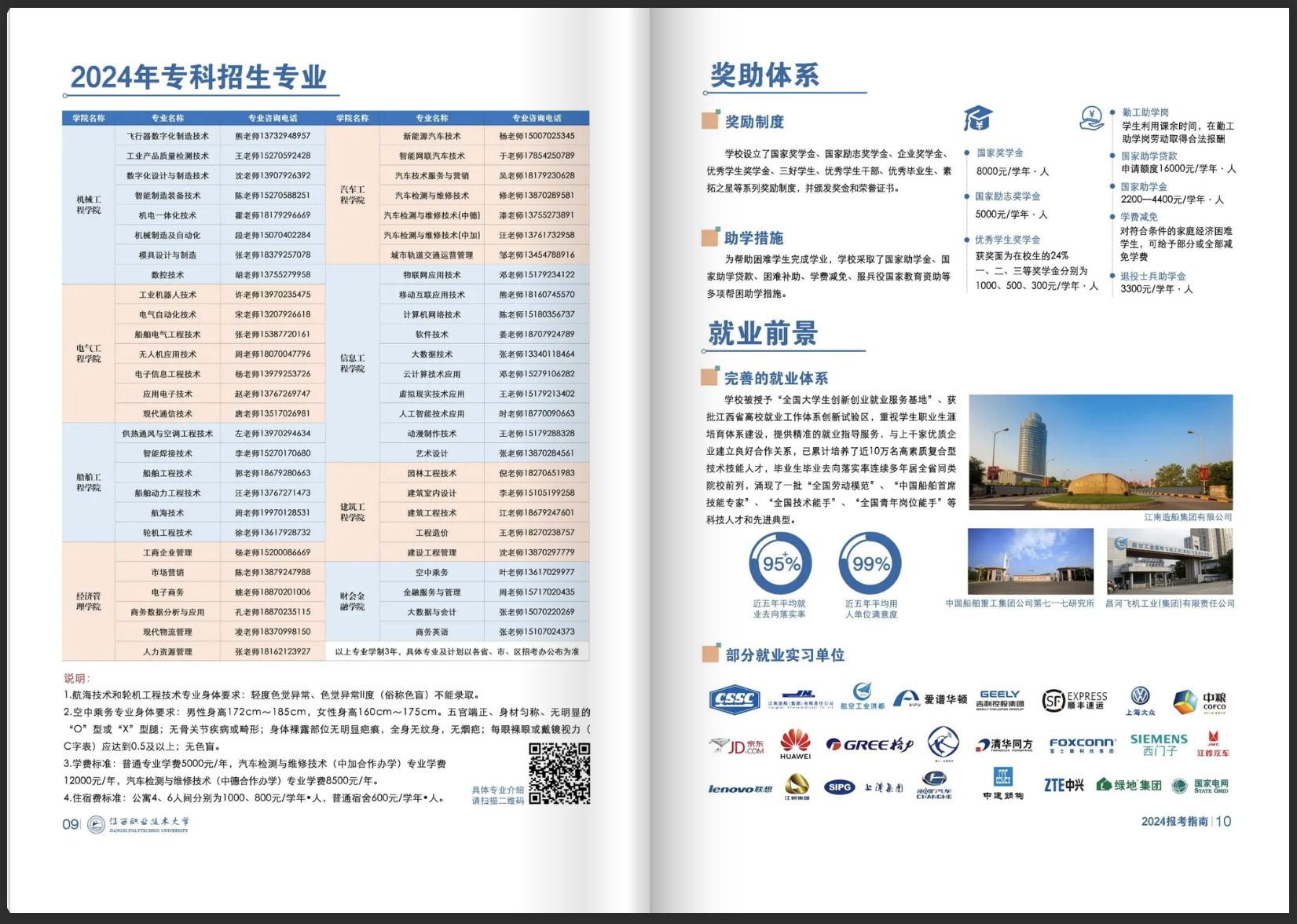Click the 爱谱华顿 logo

[x=930, y=698]
